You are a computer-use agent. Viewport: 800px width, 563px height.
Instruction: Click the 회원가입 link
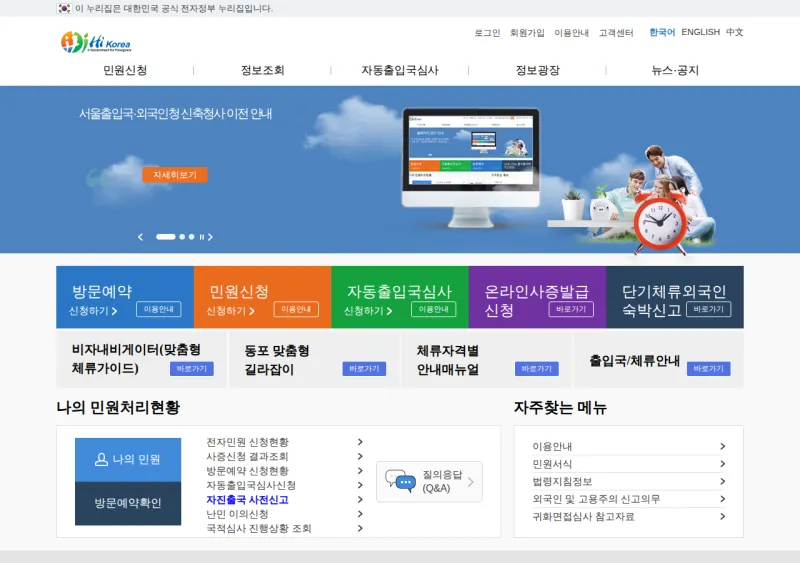[527, 33]
